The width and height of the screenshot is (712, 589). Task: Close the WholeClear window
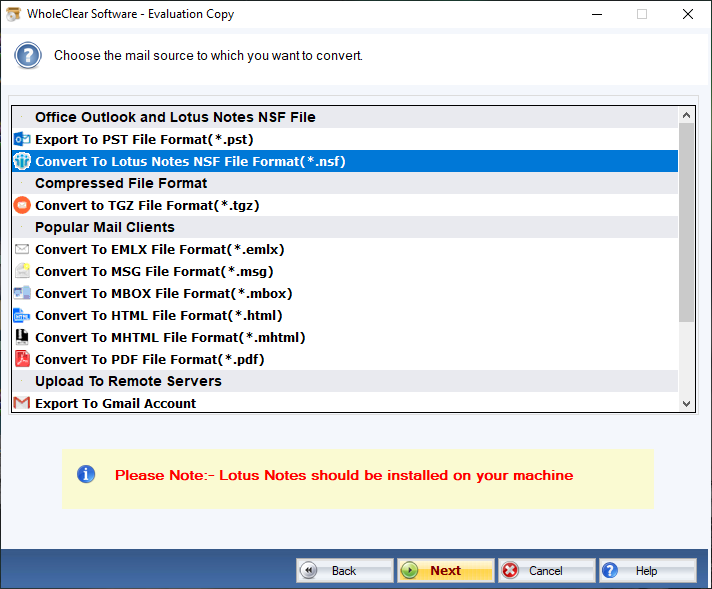point(687,14)
